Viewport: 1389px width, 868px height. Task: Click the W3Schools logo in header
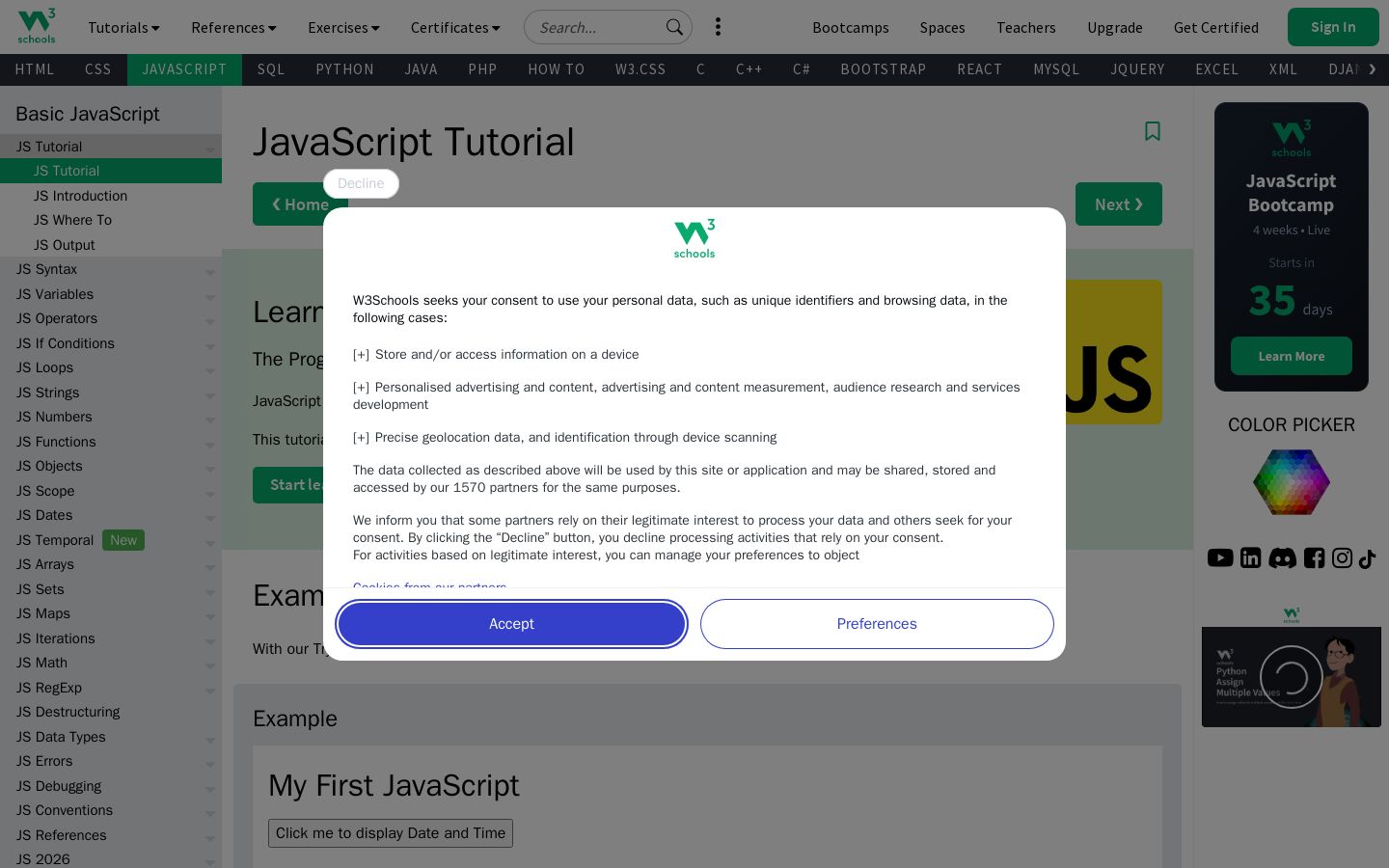click(37, 26)
